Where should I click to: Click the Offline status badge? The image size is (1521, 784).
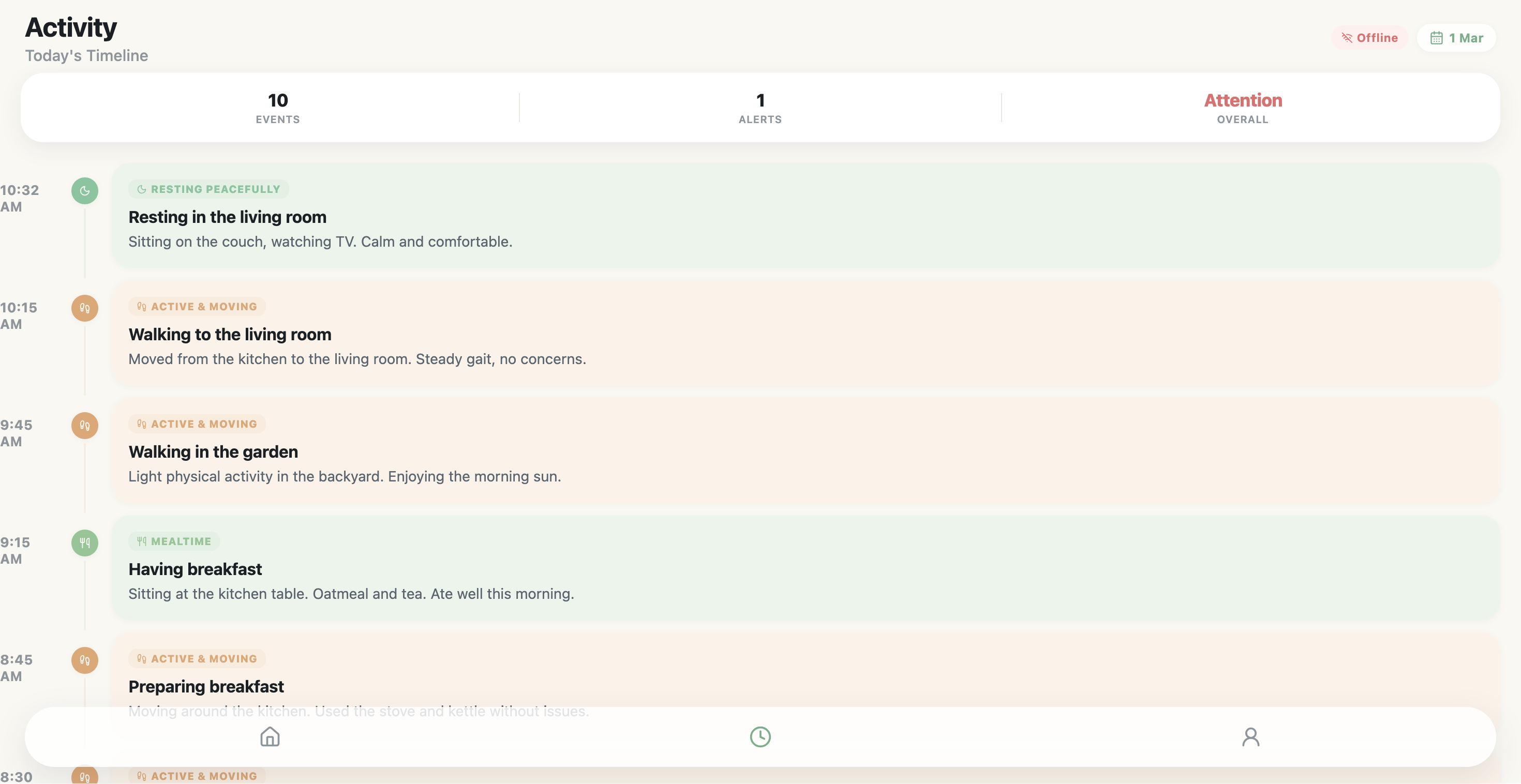coord(1369,38)
